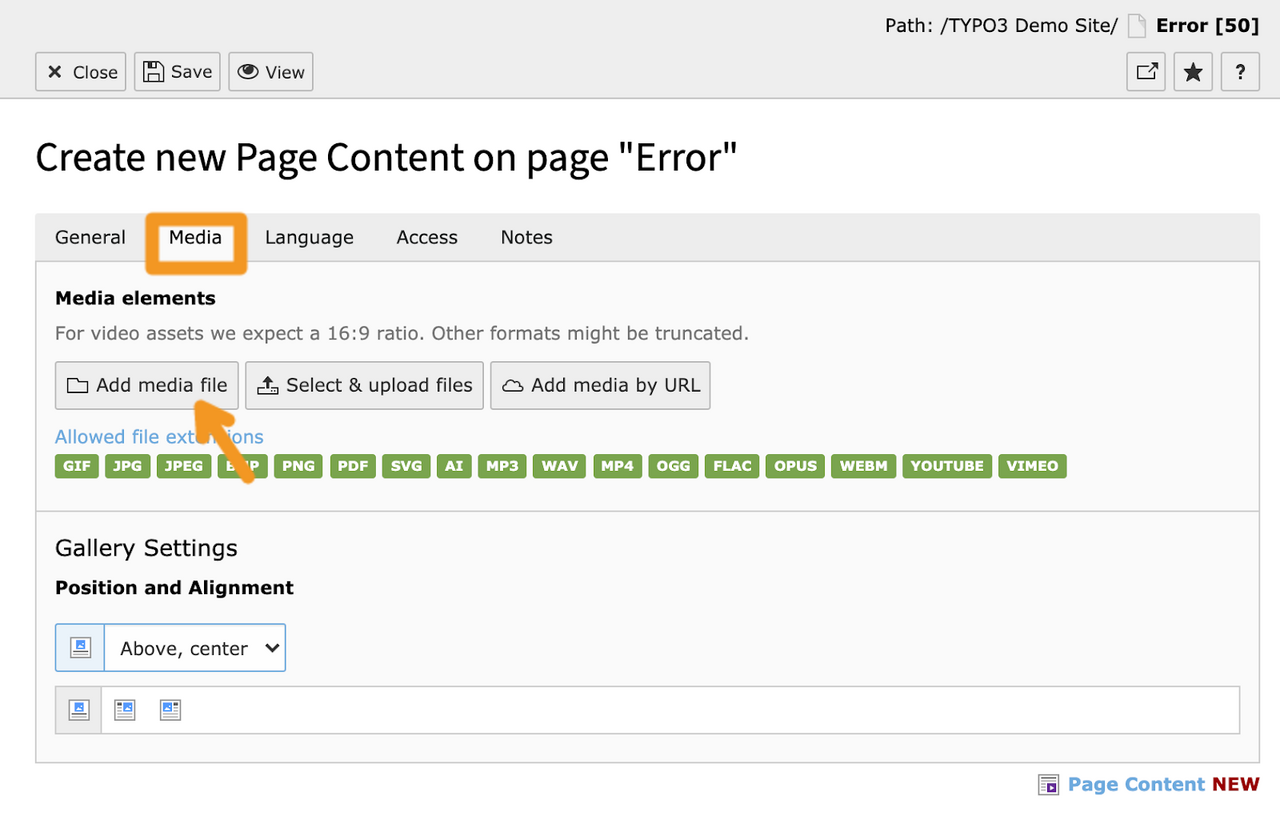The width and height of the screenshot is (1280, 832).
Task: Choose the in-text left image layout icon
Action: pos(170,710)
